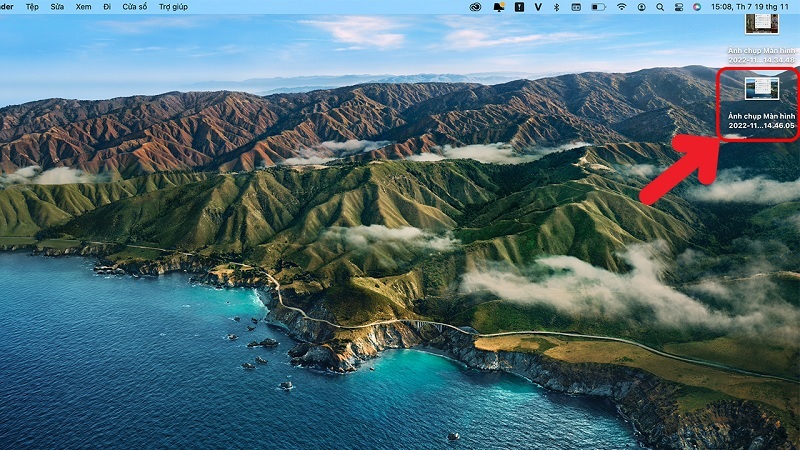Launch Siri from the menu bar

click(697, 6)
